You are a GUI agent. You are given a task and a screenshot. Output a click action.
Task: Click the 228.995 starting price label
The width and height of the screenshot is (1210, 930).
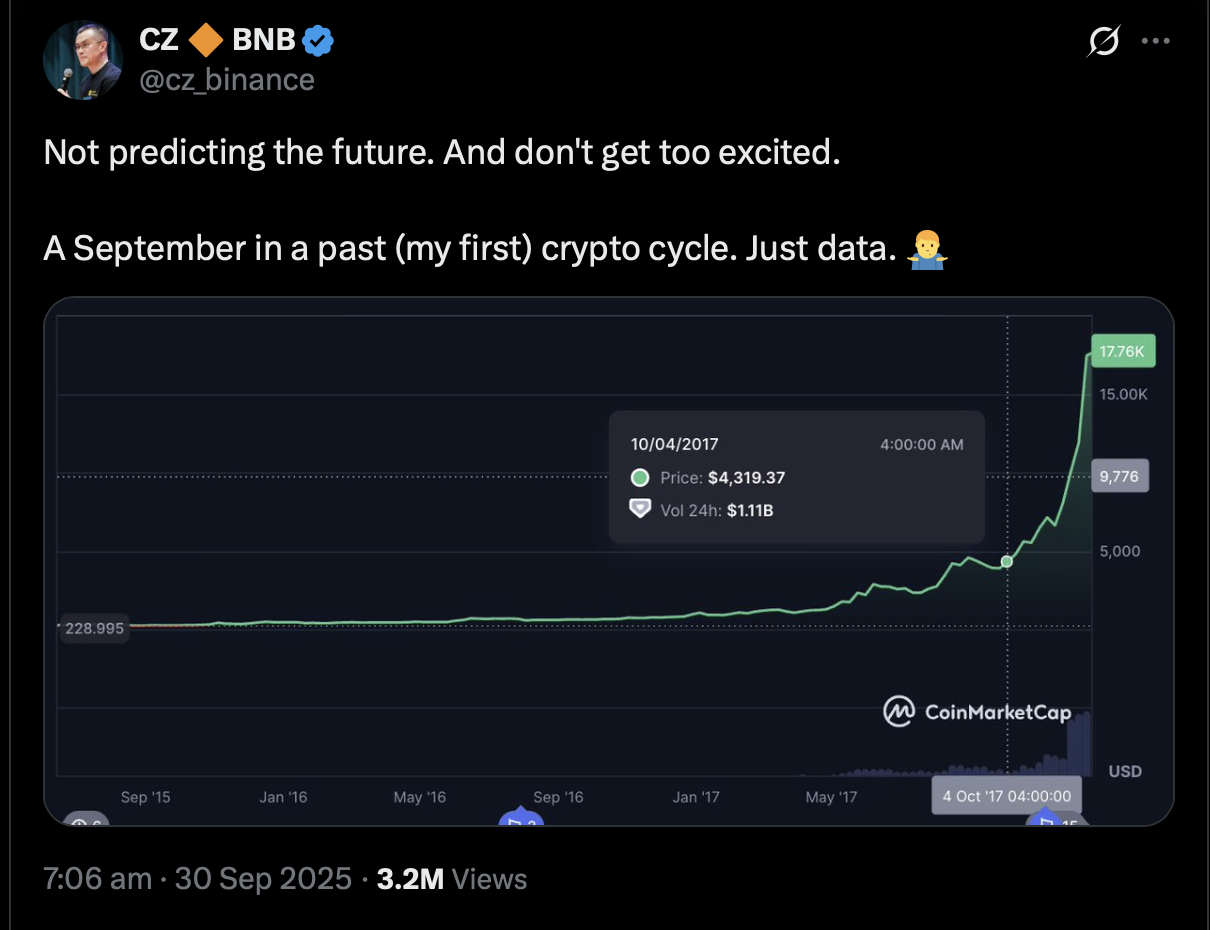click(94, 629)
